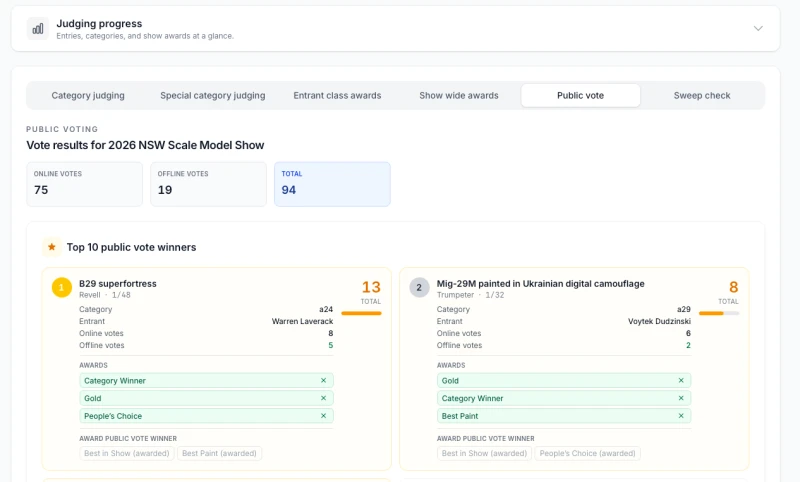800x482 pixels.
Task: Click Best in Show (awarded) under Mig-29M
Action: click(x=484, y=453)
